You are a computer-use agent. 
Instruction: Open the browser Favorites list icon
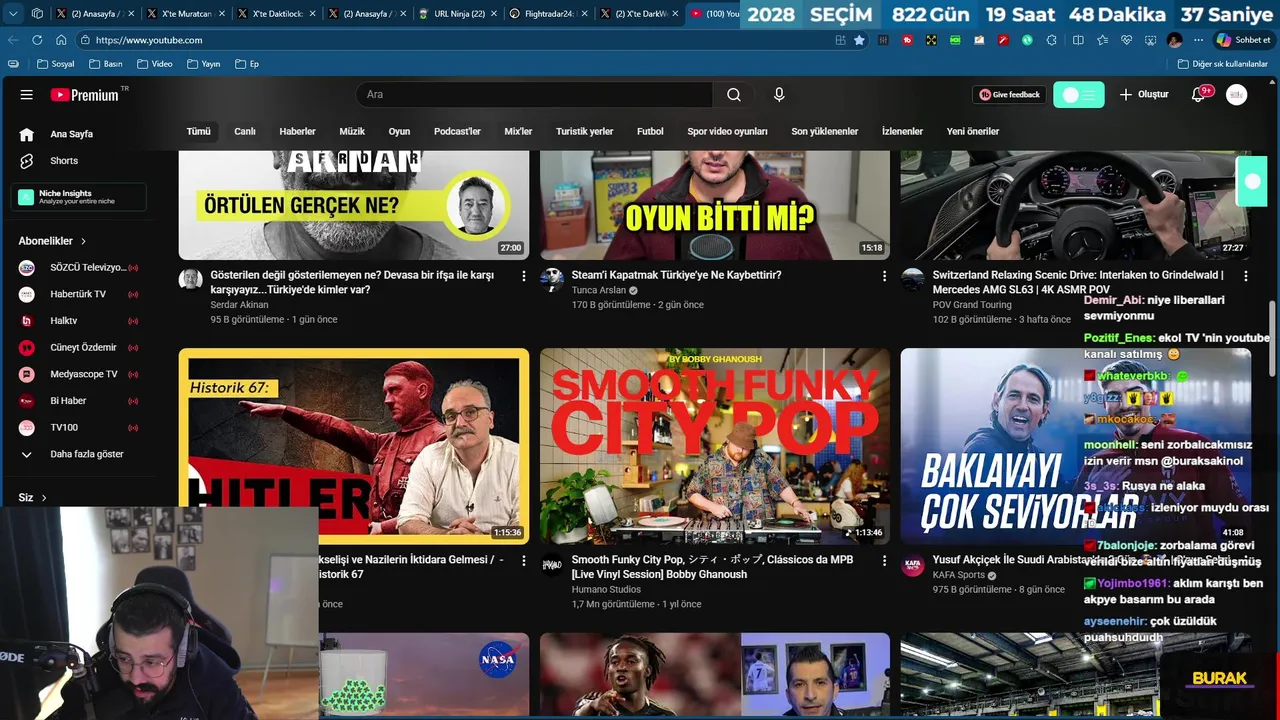(1102, 40)
